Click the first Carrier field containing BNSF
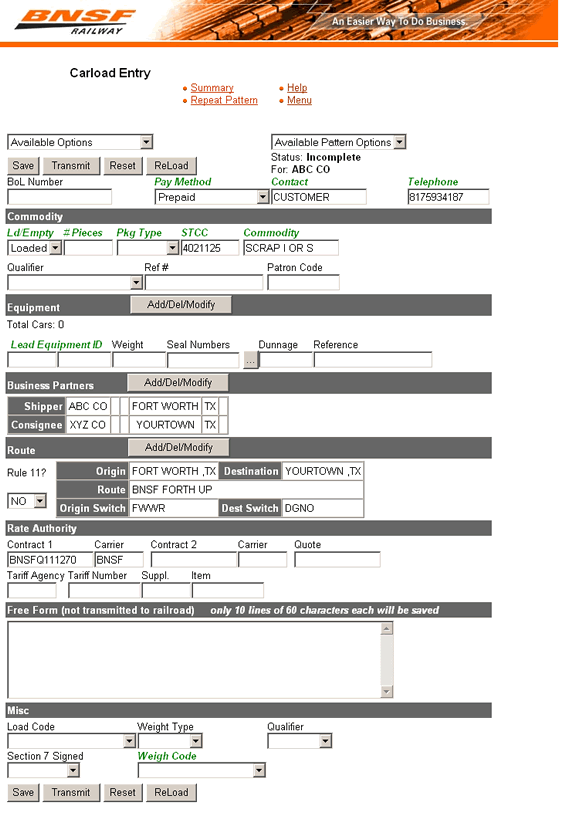Viewport: 586px width, 813px height. tap(119, 560)
